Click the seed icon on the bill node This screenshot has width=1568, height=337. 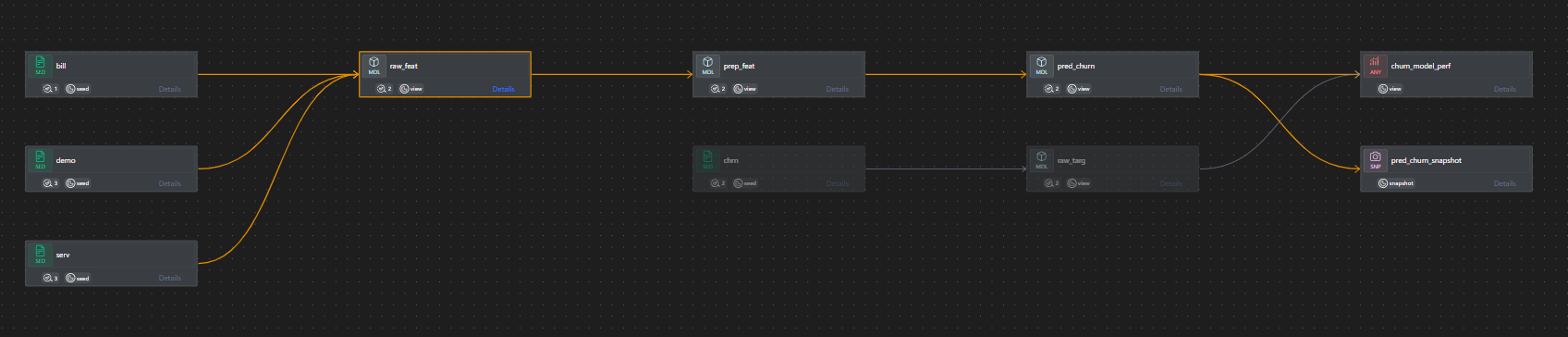(40, 66)
